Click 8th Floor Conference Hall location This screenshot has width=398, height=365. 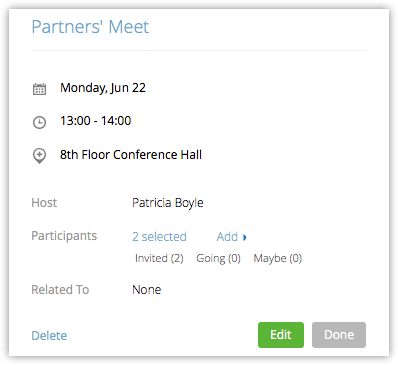(x=131, y=155)
